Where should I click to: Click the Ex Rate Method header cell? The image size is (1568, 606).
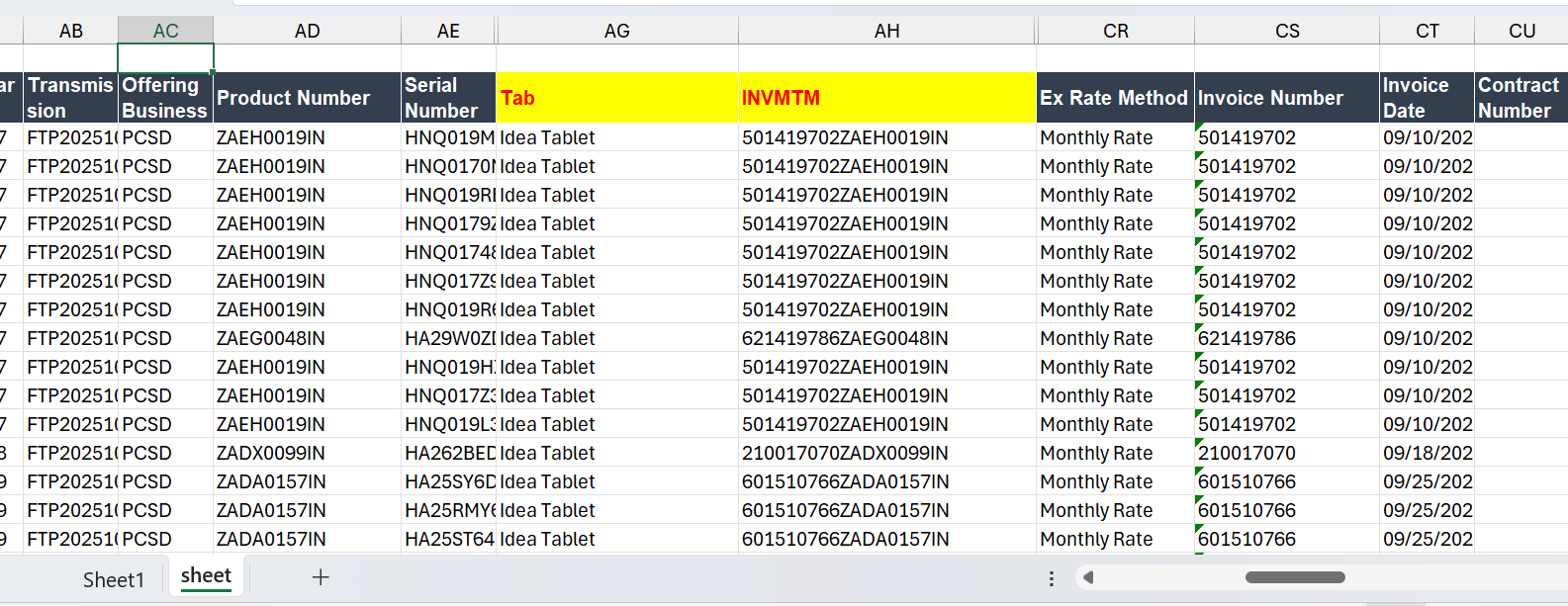[1114, 98]
